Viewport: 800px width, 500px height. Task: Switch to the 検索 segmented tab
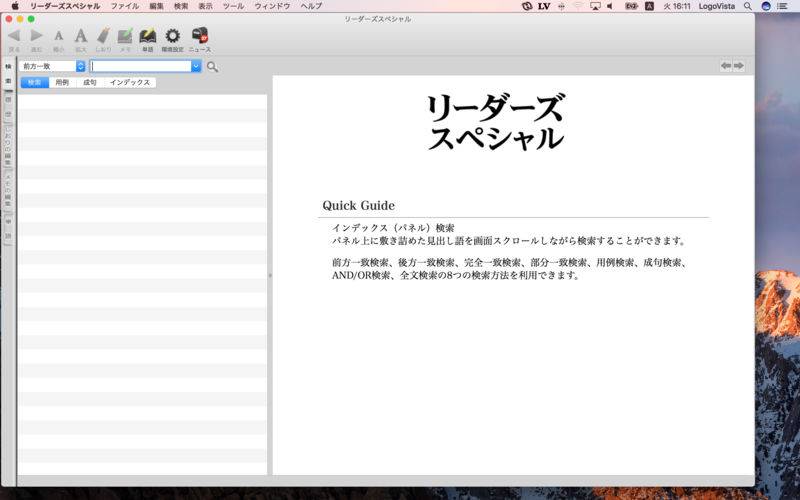pyautogui.click(x=34, y=83)
